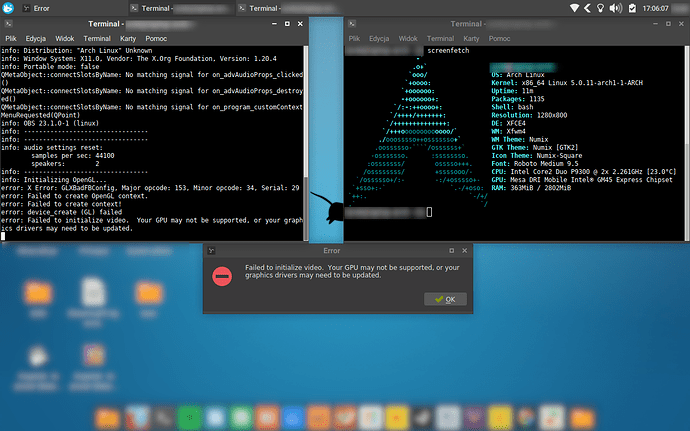Open Terminal menu in the left terminal window
Viewport: 690px width, 431px height.
coord(99,37)
